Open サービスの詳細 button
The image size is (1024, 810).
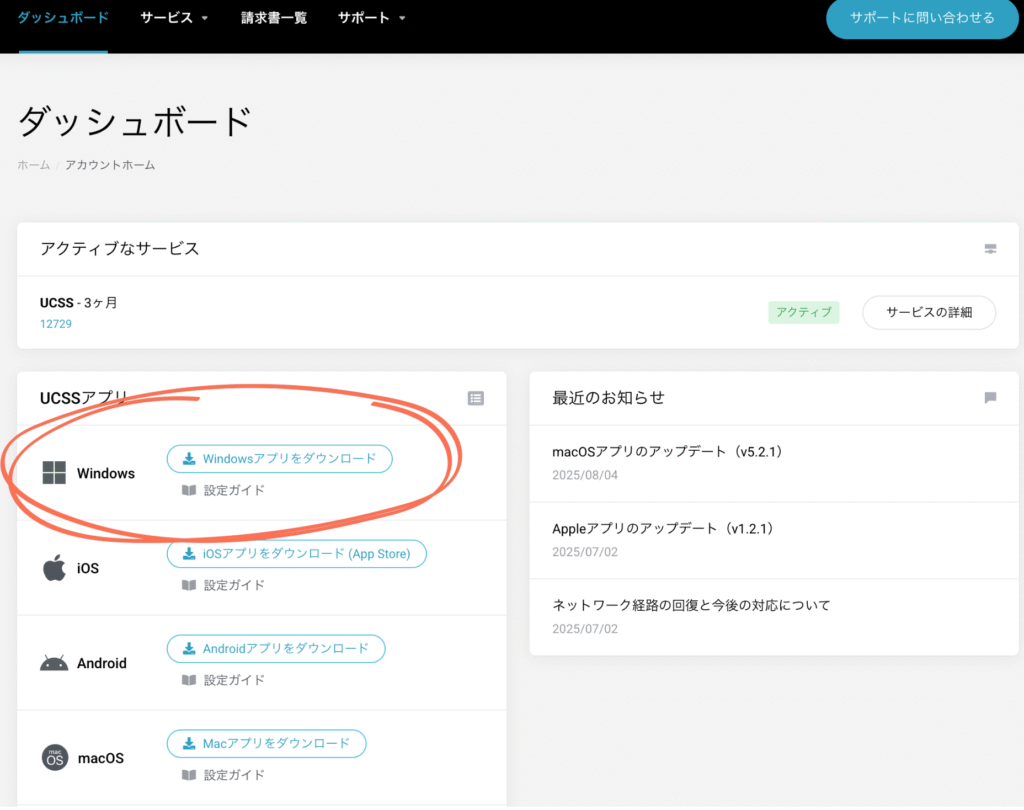(929, 312)
